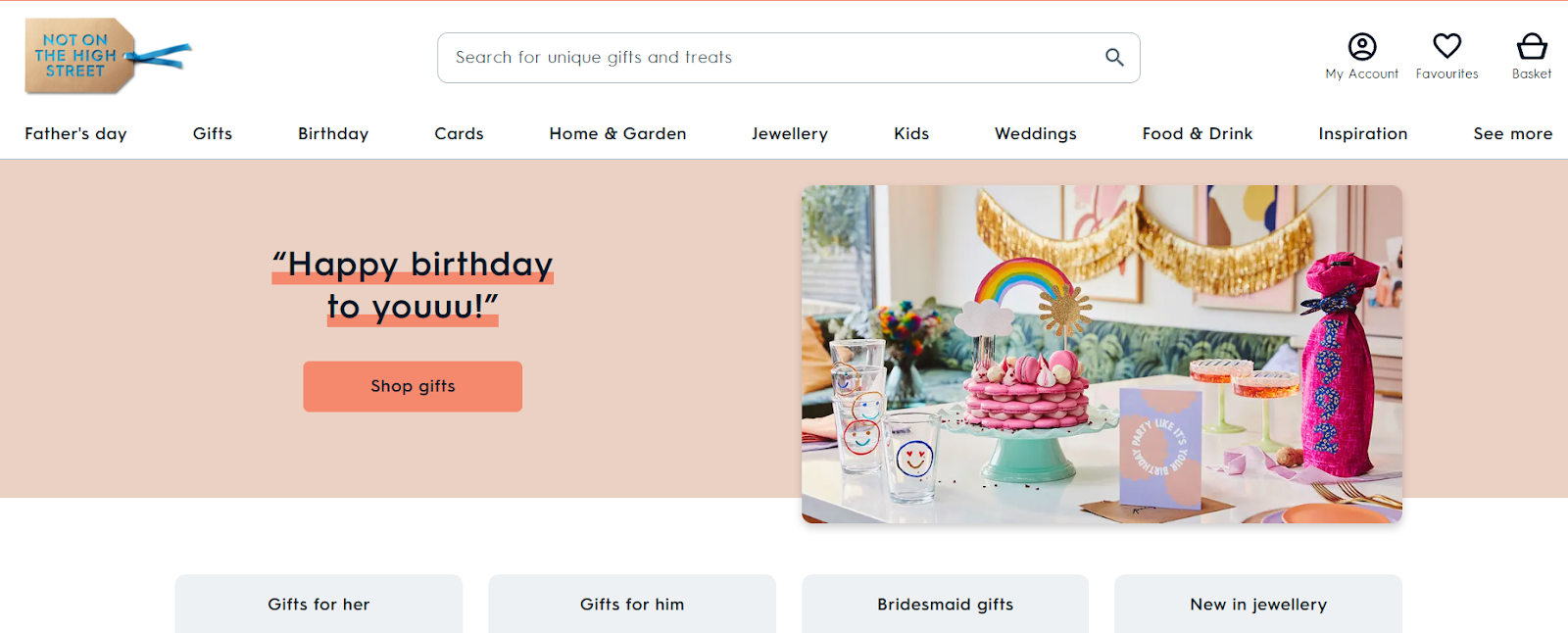The image size is (1568, 633).
Task: Select the Birthday category
Action: [332, 133]
